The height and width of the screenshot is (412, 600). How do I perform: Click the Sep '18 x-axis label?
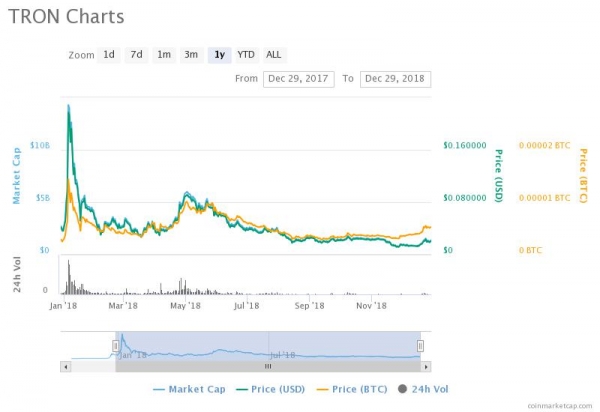[309, 306]
